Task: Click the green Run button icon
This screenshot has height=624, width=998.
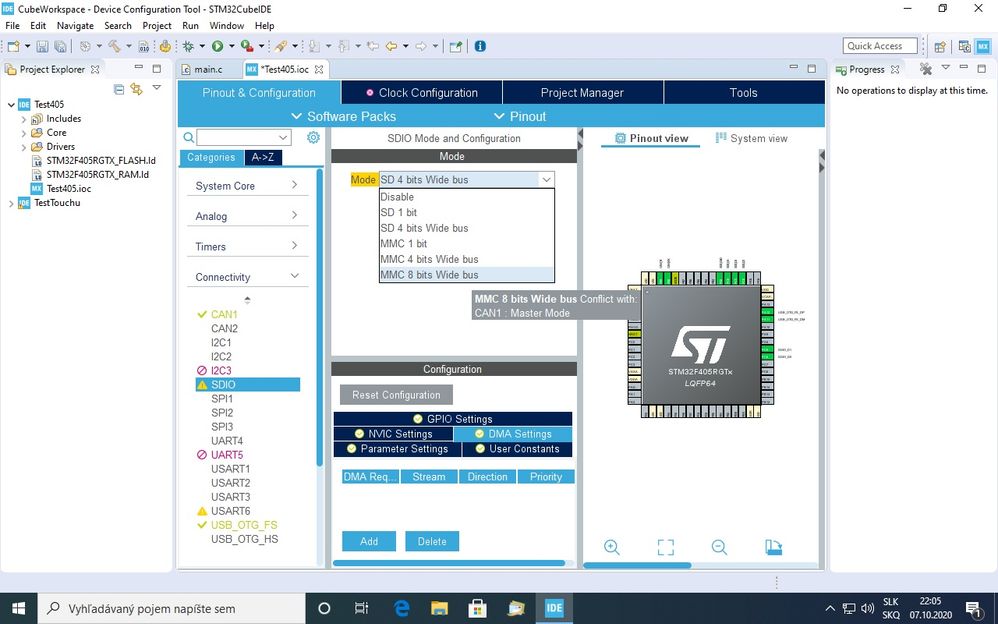Action: pyautogui.click(x=218, y=46)
